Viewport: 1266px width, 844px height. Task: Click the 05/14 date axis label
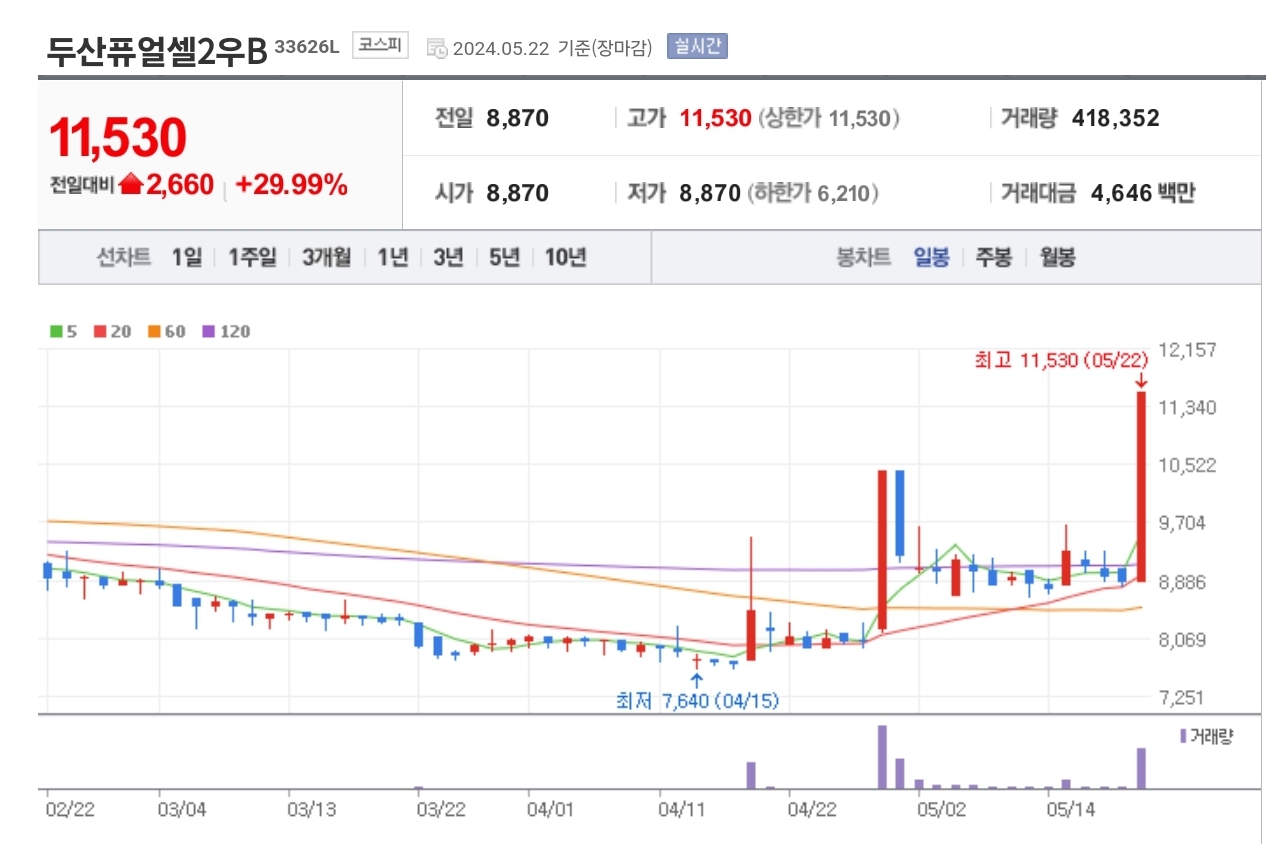point(1071,808)
